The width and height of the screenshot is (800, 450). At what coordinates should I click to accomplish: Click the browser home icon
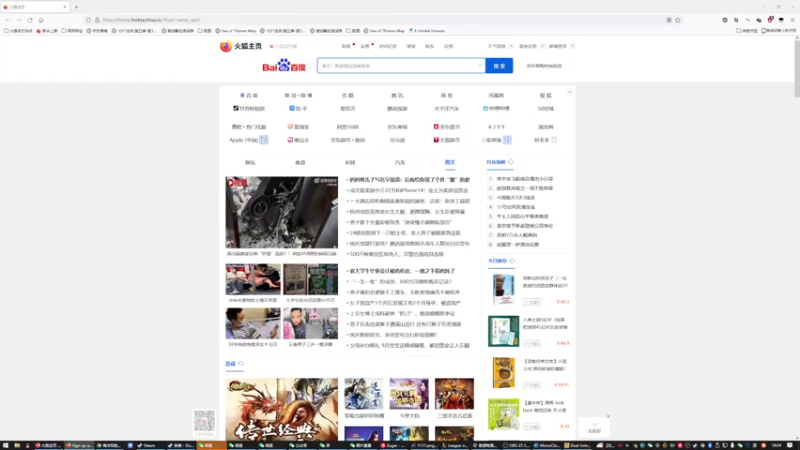pos(41,20)
